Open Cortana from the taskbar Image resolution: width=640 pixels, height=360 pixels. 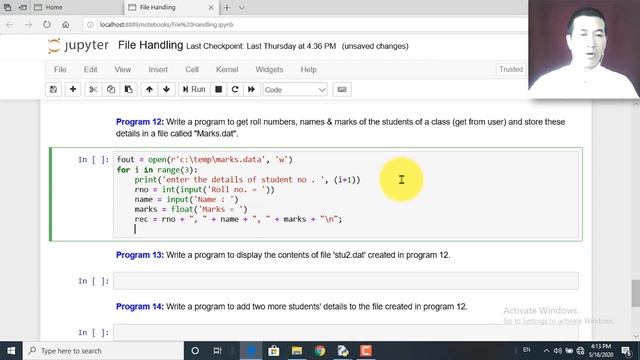[195, 351]
